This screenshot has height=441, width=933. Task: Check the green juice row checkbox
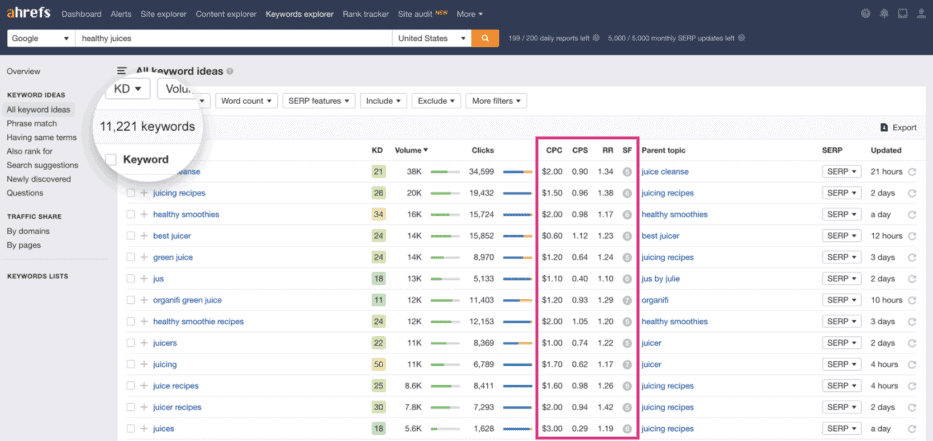pos(130,257)
